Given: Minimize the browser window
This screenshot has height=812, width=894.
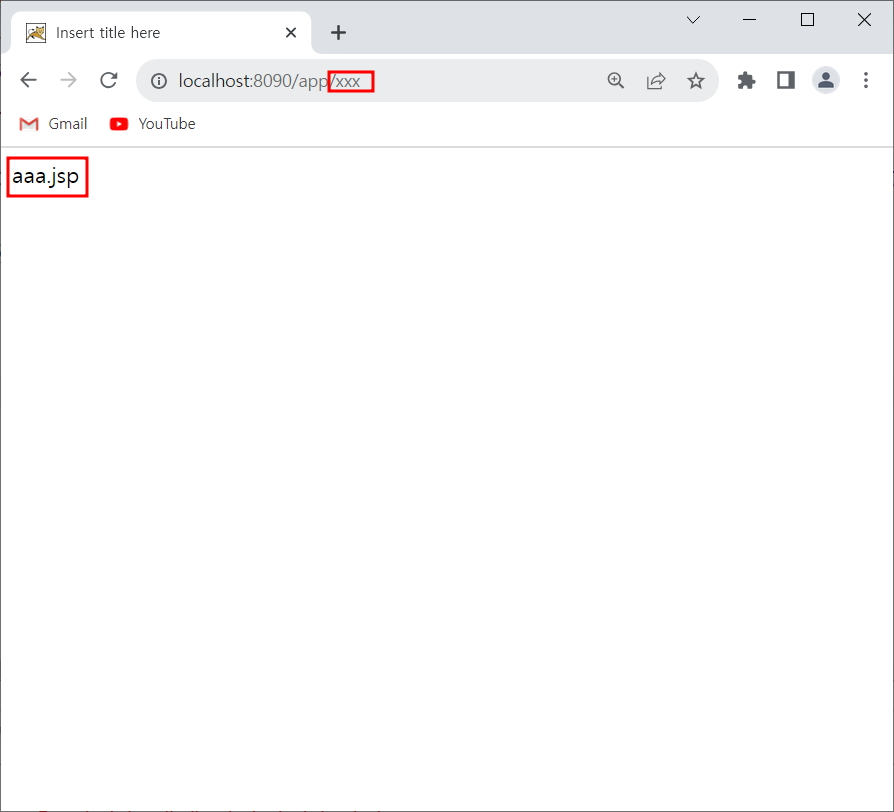Looking at the screenshot, I should coord(750,20).
